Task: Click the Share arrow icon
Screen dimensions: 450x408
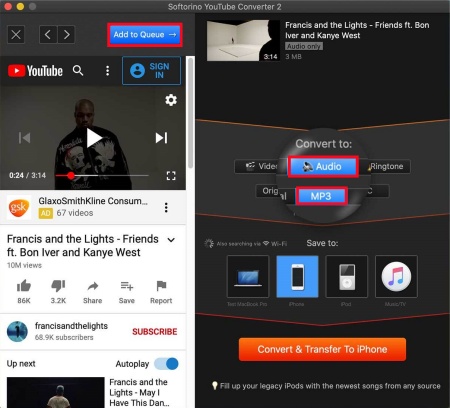Action: tap(93, 286)
